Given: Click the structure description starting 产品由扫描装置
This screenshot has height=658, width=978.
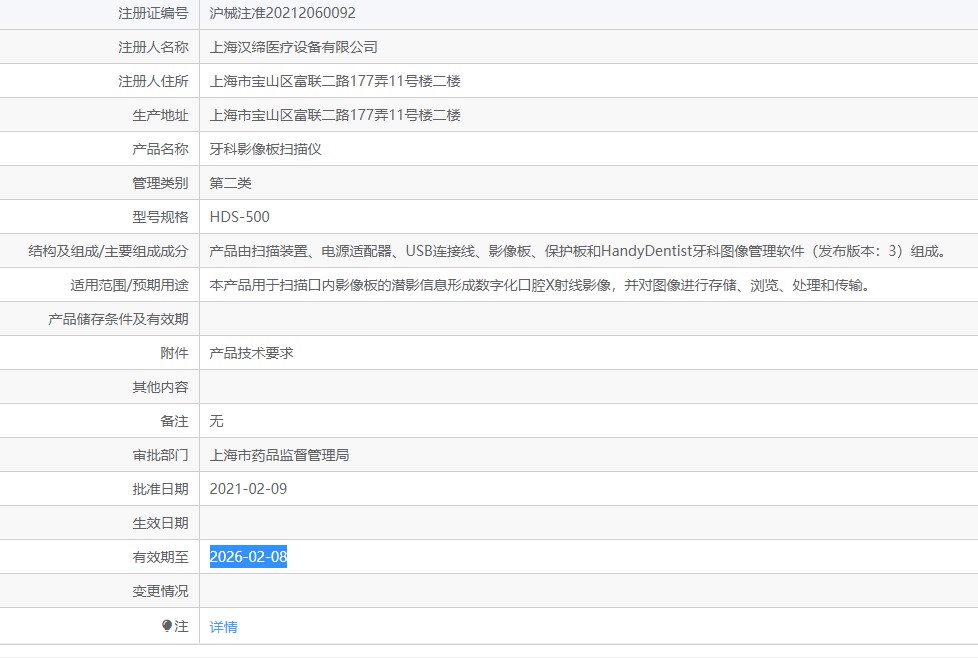Looking at the screenshot, I should [579, 251].
